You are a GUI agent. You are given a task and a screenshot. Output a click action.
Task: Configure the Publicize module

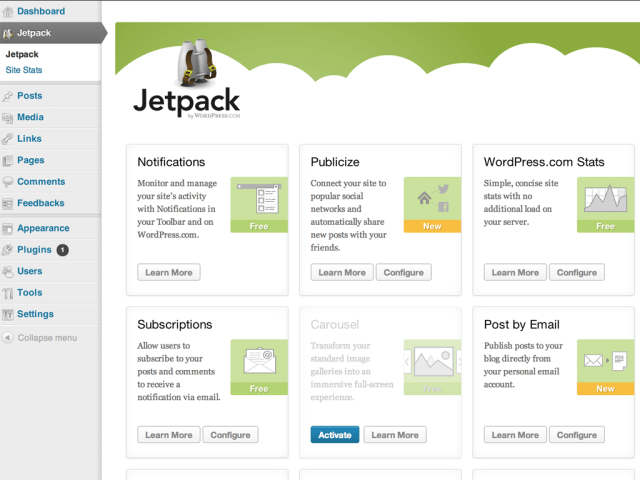(x=403, y=272)
